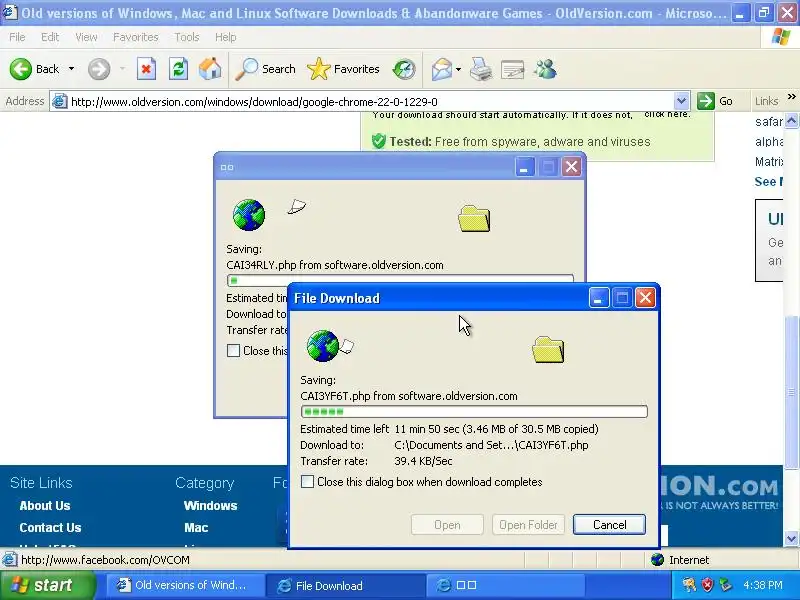Click the disabled Open button

coord(447,524)
